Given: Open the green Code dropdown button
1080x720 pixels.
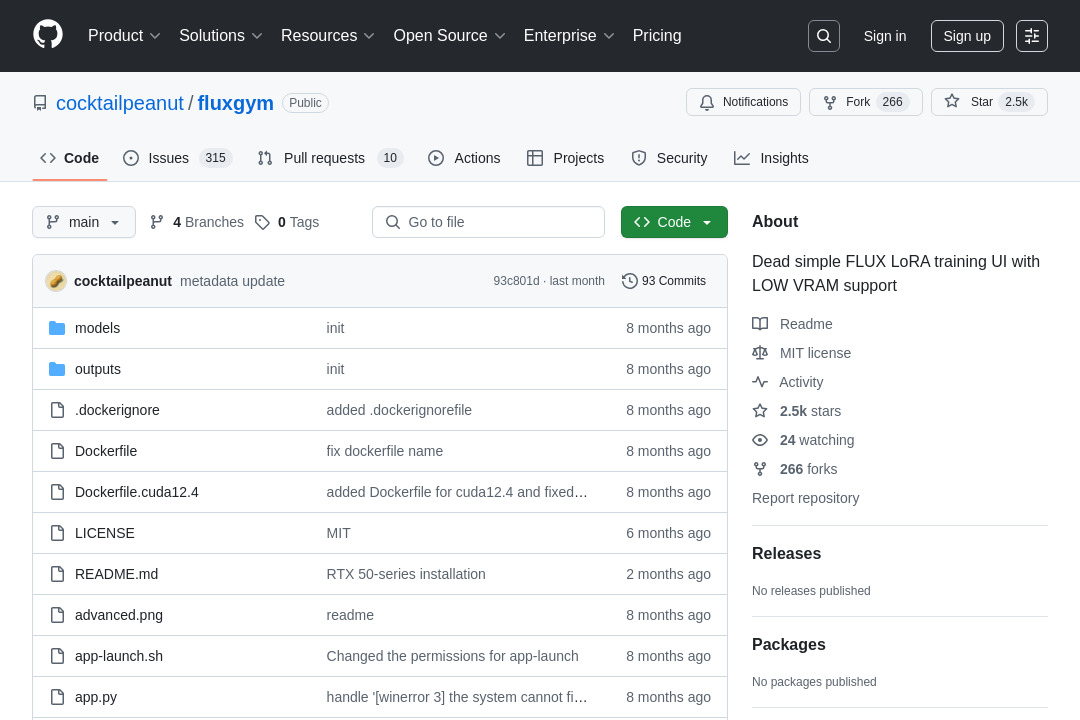Looking at the screenshot, I should pos(674,222).
